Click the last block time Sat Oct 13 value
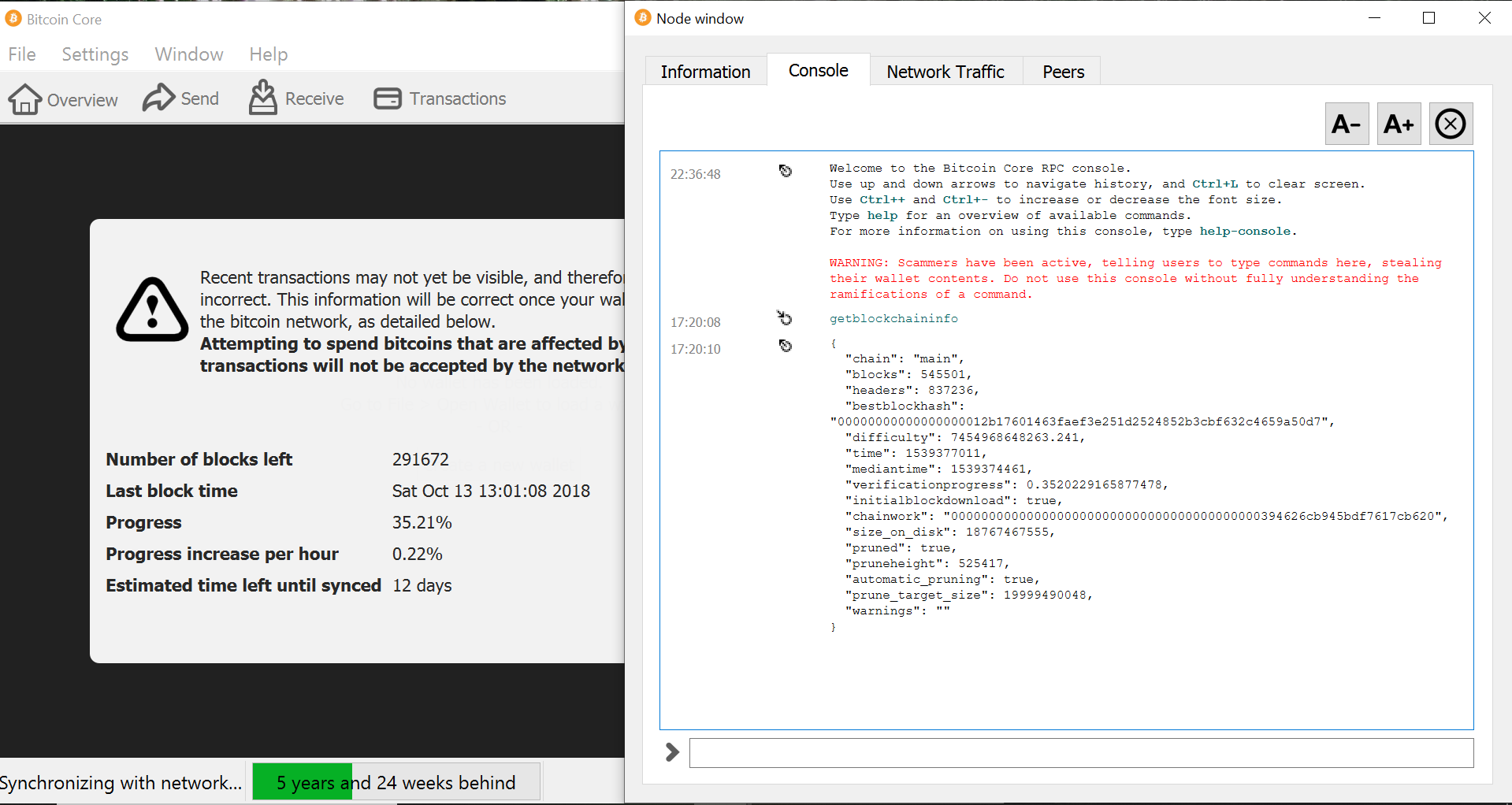Image resolution: width=1512 pixels, height=805 pixels. [491, 491]
